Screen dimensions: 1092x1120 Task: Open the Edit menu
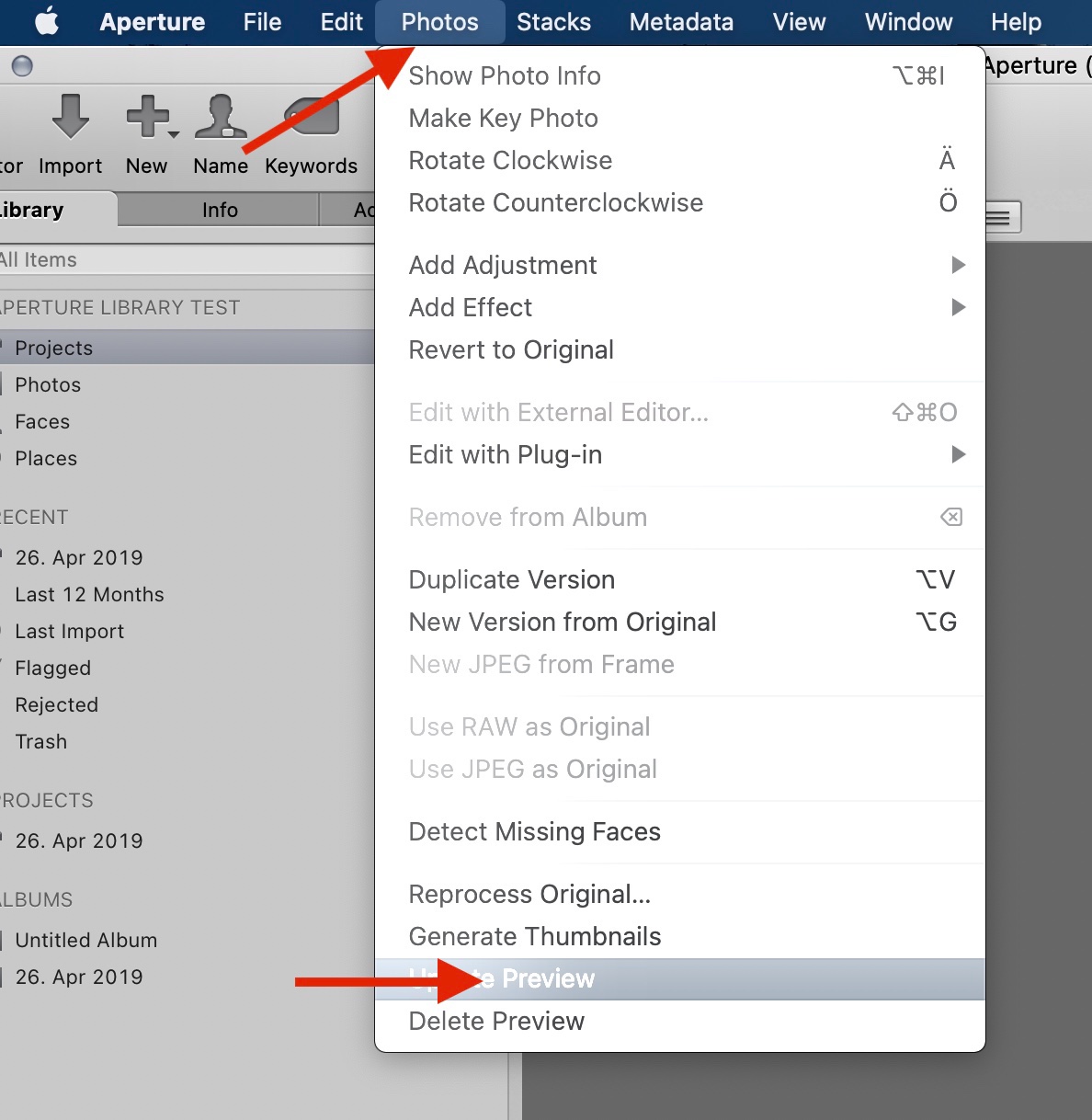point(341,22)
